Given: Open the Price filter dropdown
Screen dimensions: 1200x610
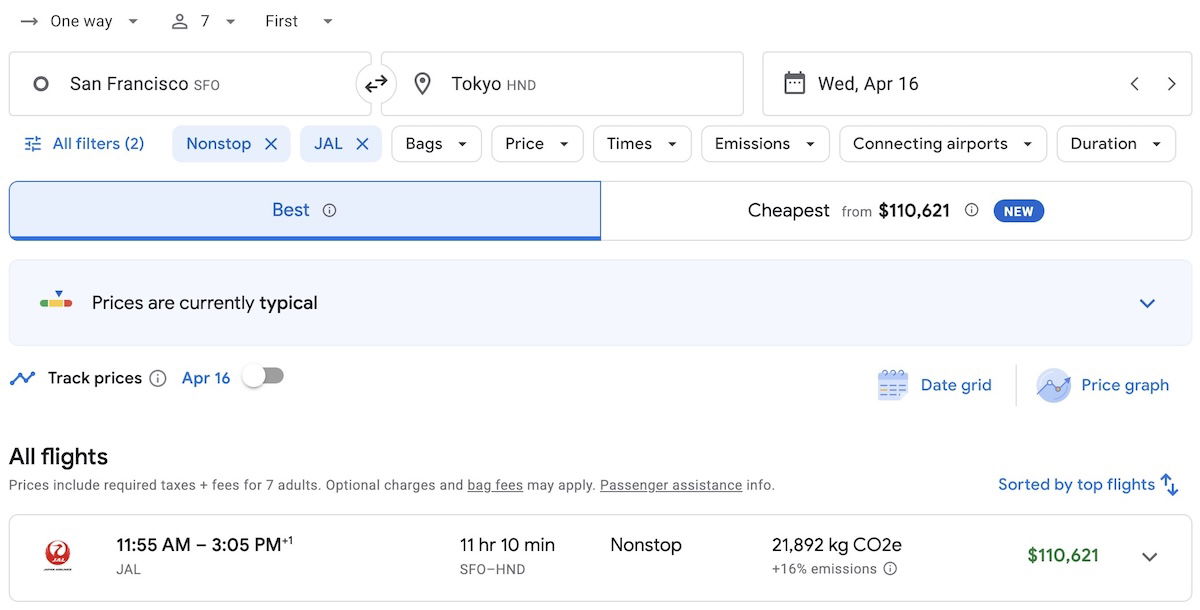Looking at the screenshot, I should pos(537,144).
